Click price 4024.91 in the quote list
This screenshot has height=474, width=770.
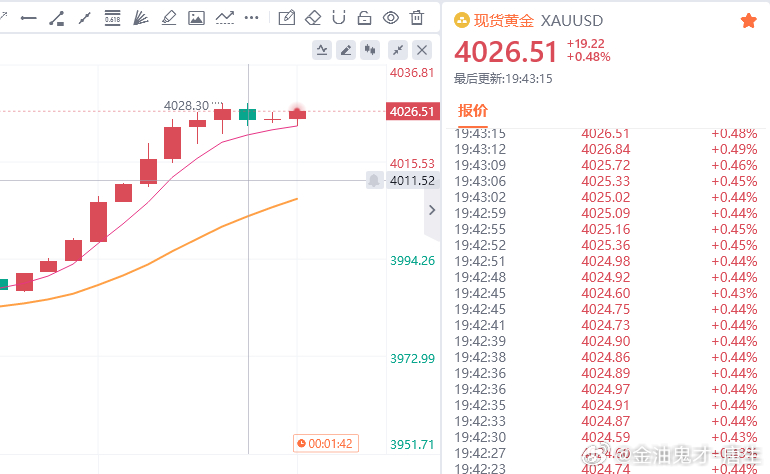pos(606,405)
